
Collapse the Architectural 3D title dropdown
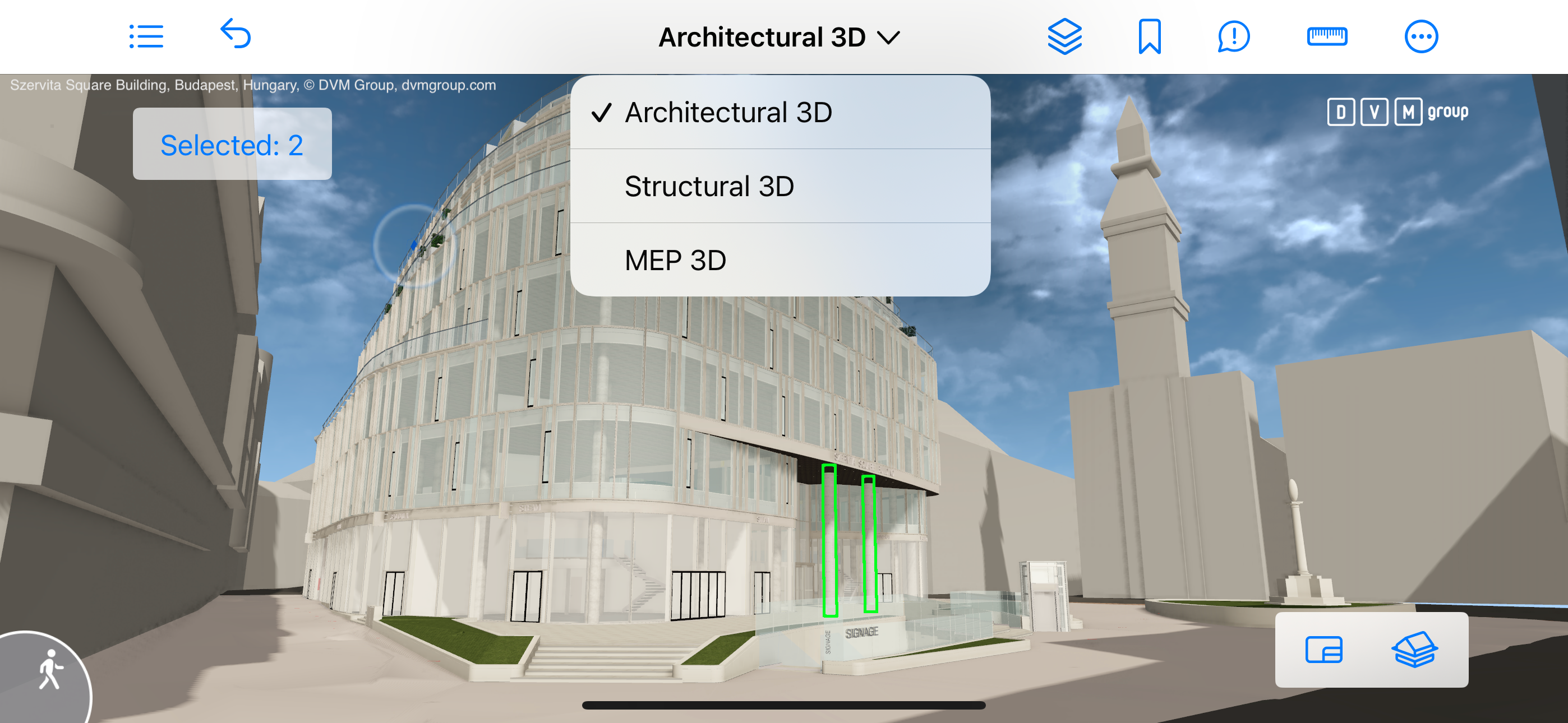pyautogui.click(x=761, y=38)
